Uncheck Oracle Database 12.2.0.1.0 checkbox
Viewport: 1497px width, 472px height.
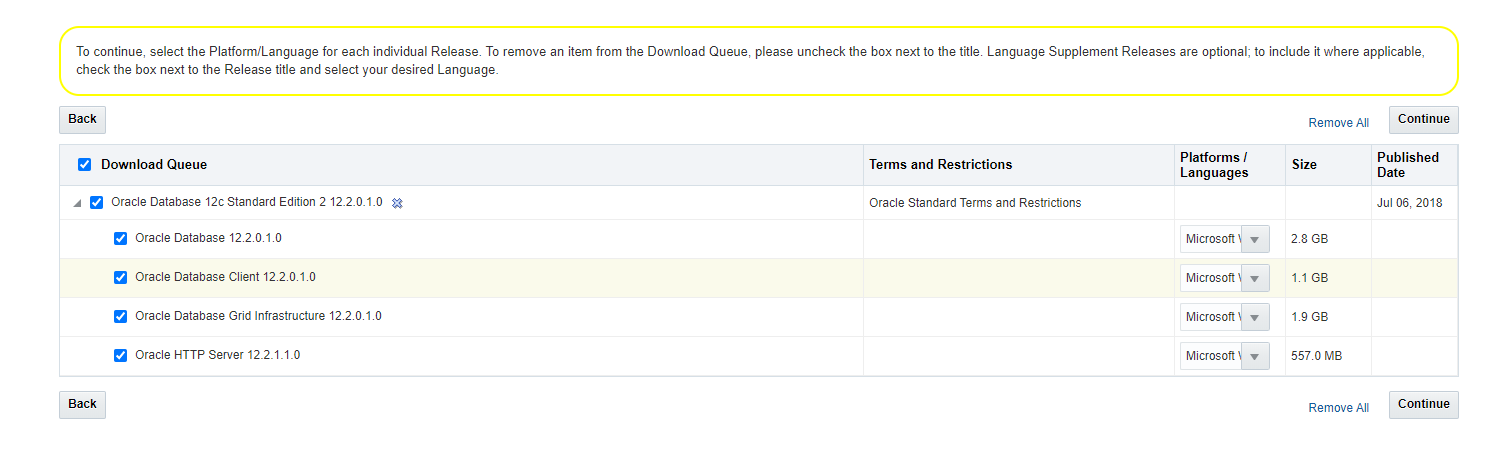click(121, 238)
